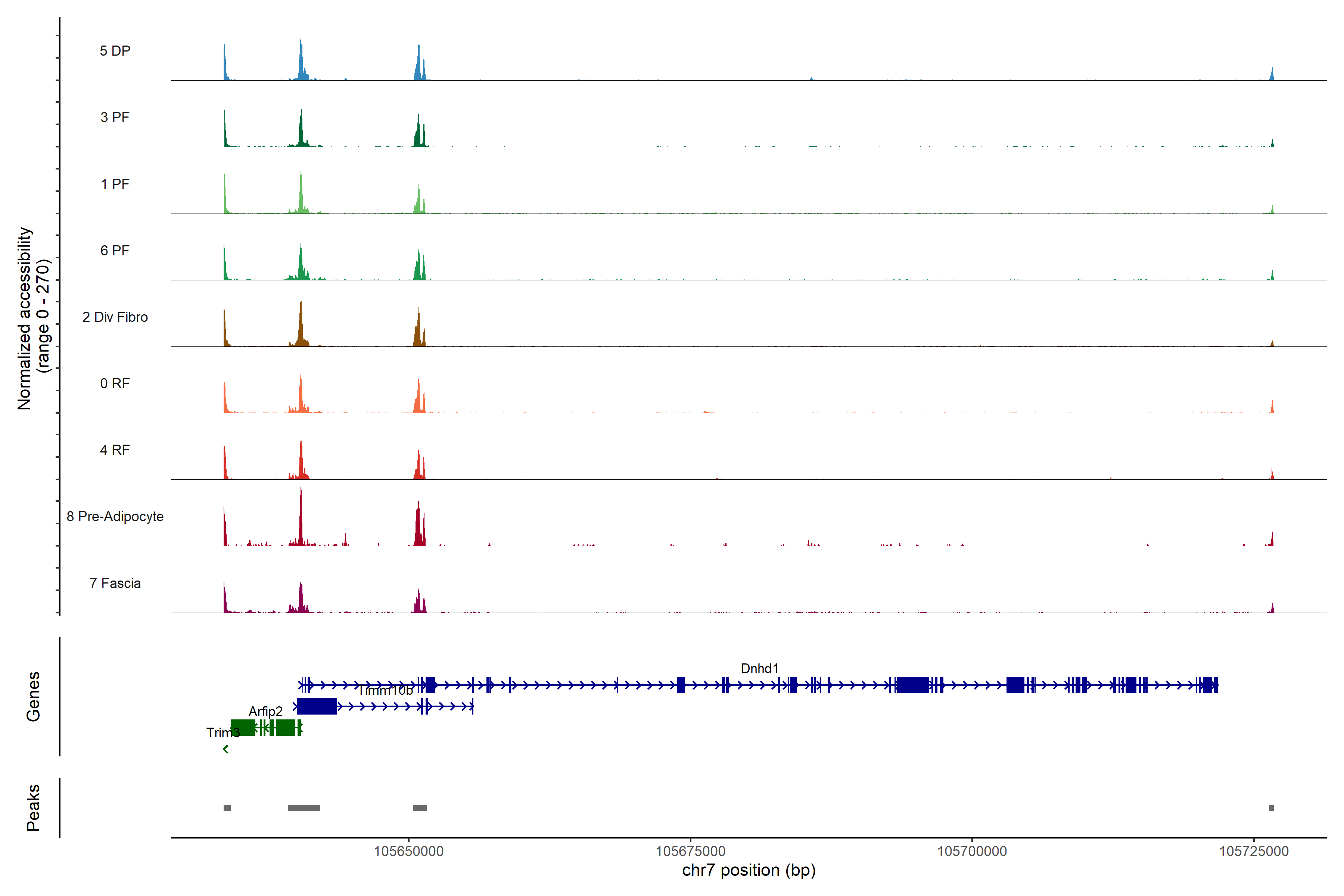Click the 105725000 axis tick label
The image size is (1344, 896).
[x=1254, y=852]
